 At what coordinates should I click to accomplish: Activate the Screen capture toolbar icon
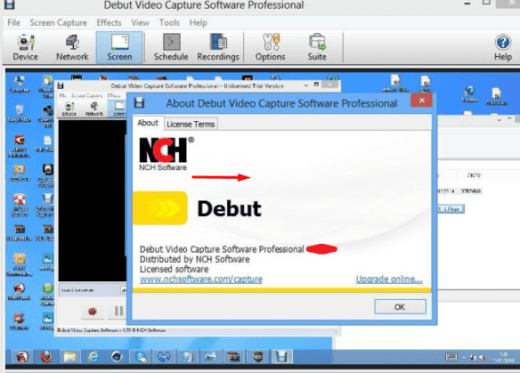click(x=120, y=47)
